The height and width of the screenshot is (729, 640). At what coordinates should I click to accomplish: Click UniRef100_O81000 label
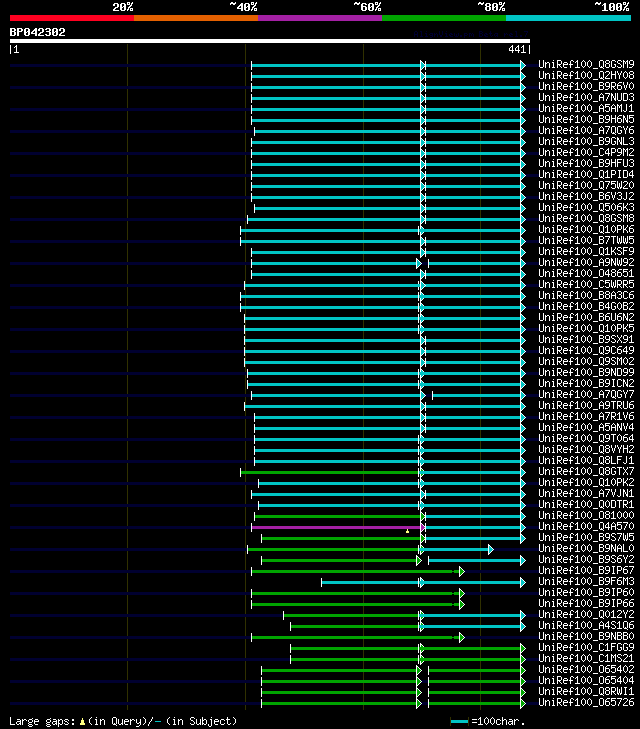click(586, 516)
